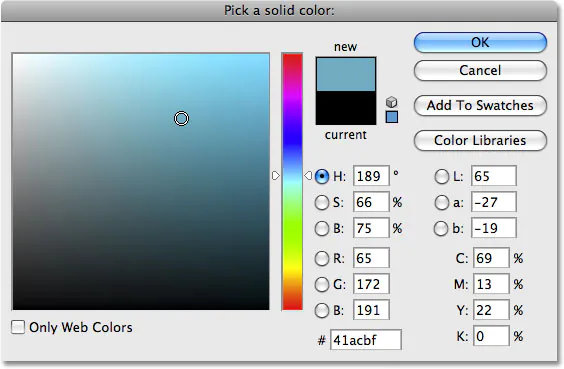The image size is (564, 369).
Task: Open Color Libraries
Action: (x=480, y=140)
